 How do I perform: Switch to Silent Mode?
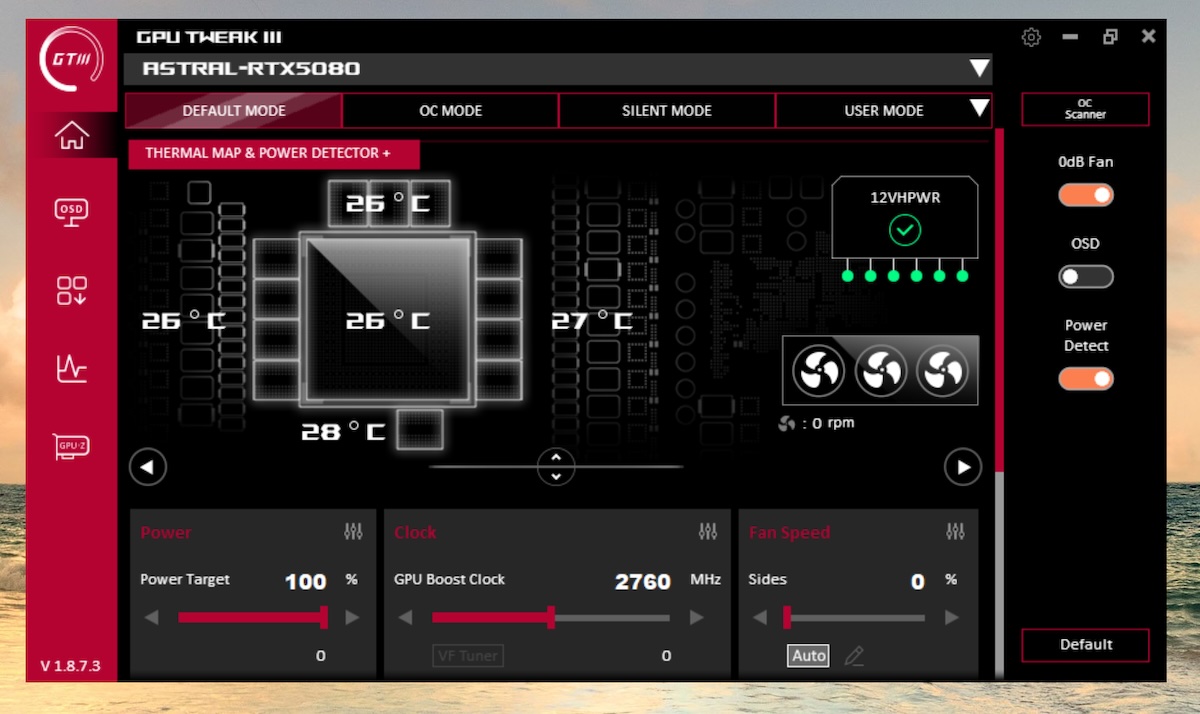[x=667, y=111]
